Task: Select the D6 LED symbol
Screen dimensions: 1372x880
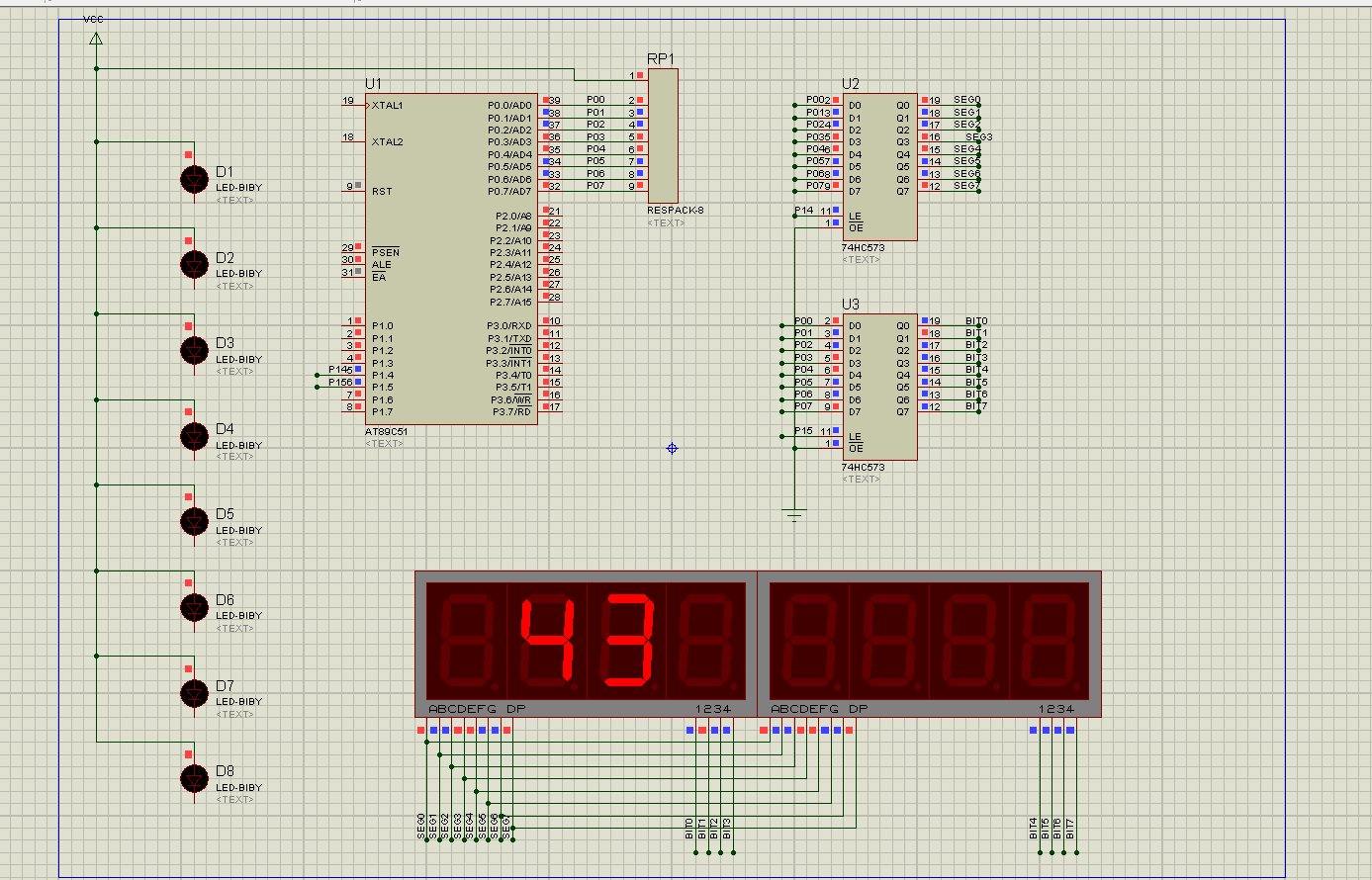Action: pos(195,607)
